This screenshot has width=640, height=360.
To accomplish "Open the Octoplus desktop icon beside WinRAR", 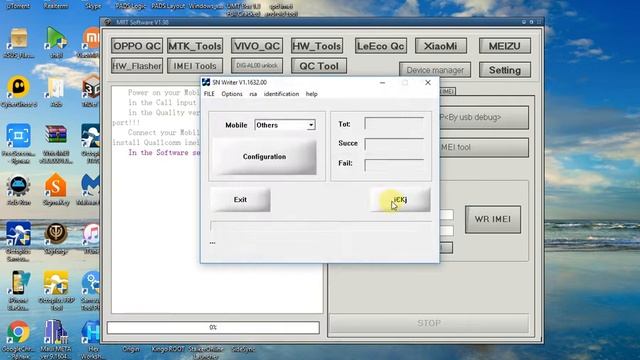I will click(x=91, y=144).
